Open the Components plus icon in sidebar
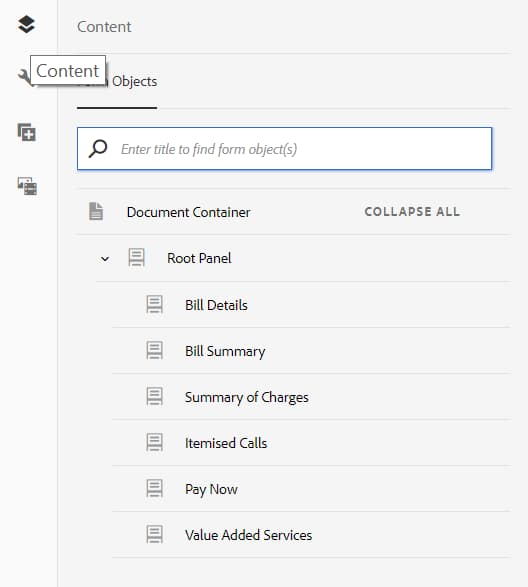This screenshot has height=587, width=528. tap(27, 133)
